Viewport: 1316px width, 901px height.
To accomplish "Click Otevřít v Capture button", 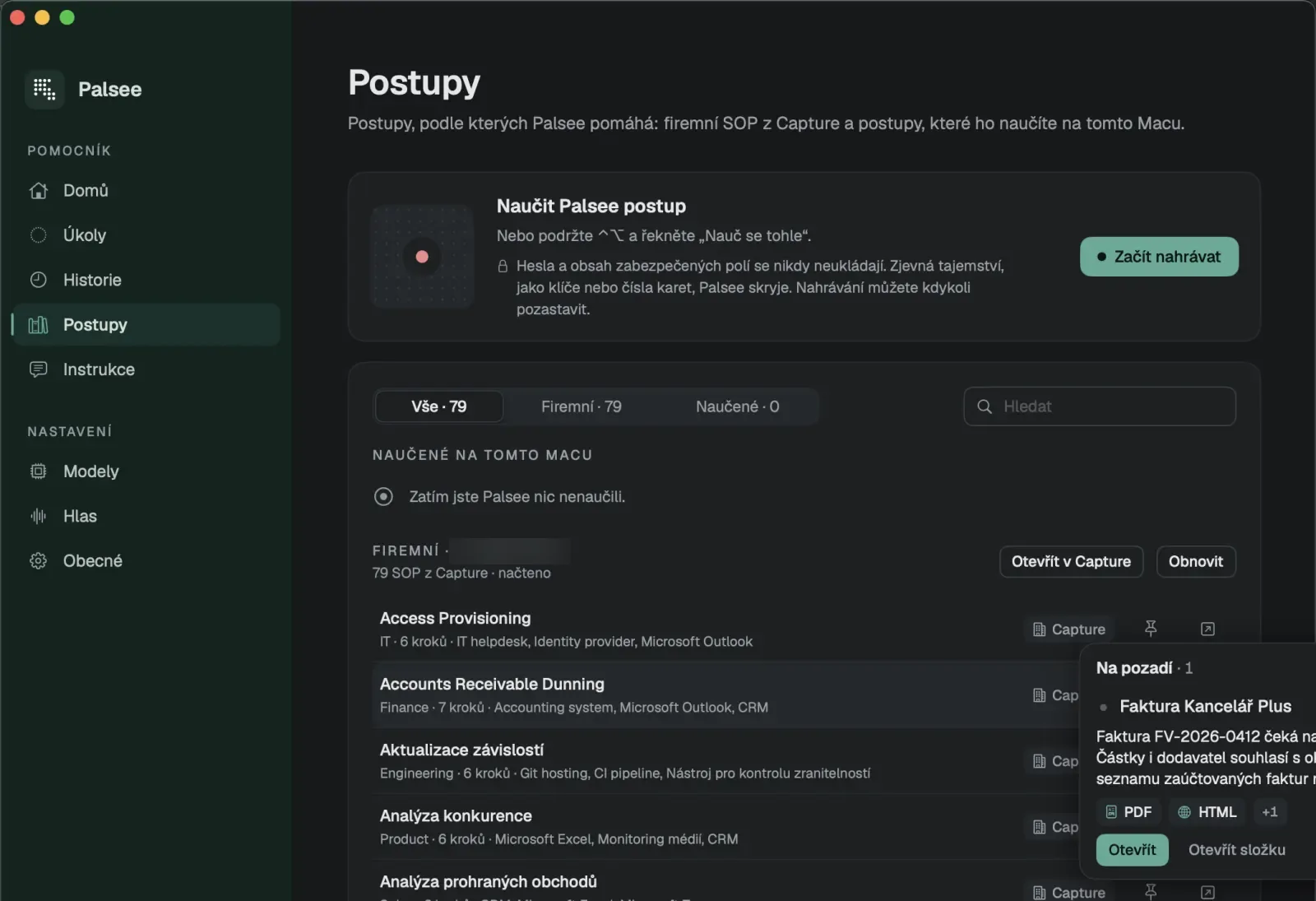I will coord(1071,561).
